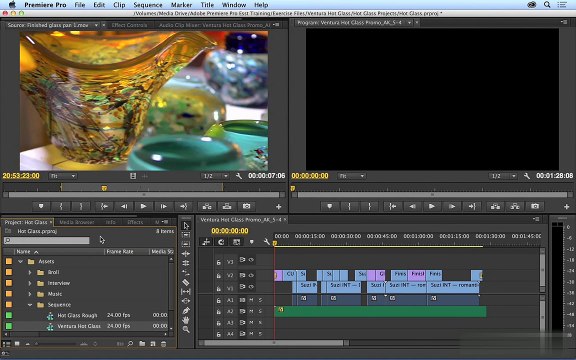The width and height of the screenshot is (576, 360).
Task: Switch Project panel to icon view
Action: [x=17, y=344]
